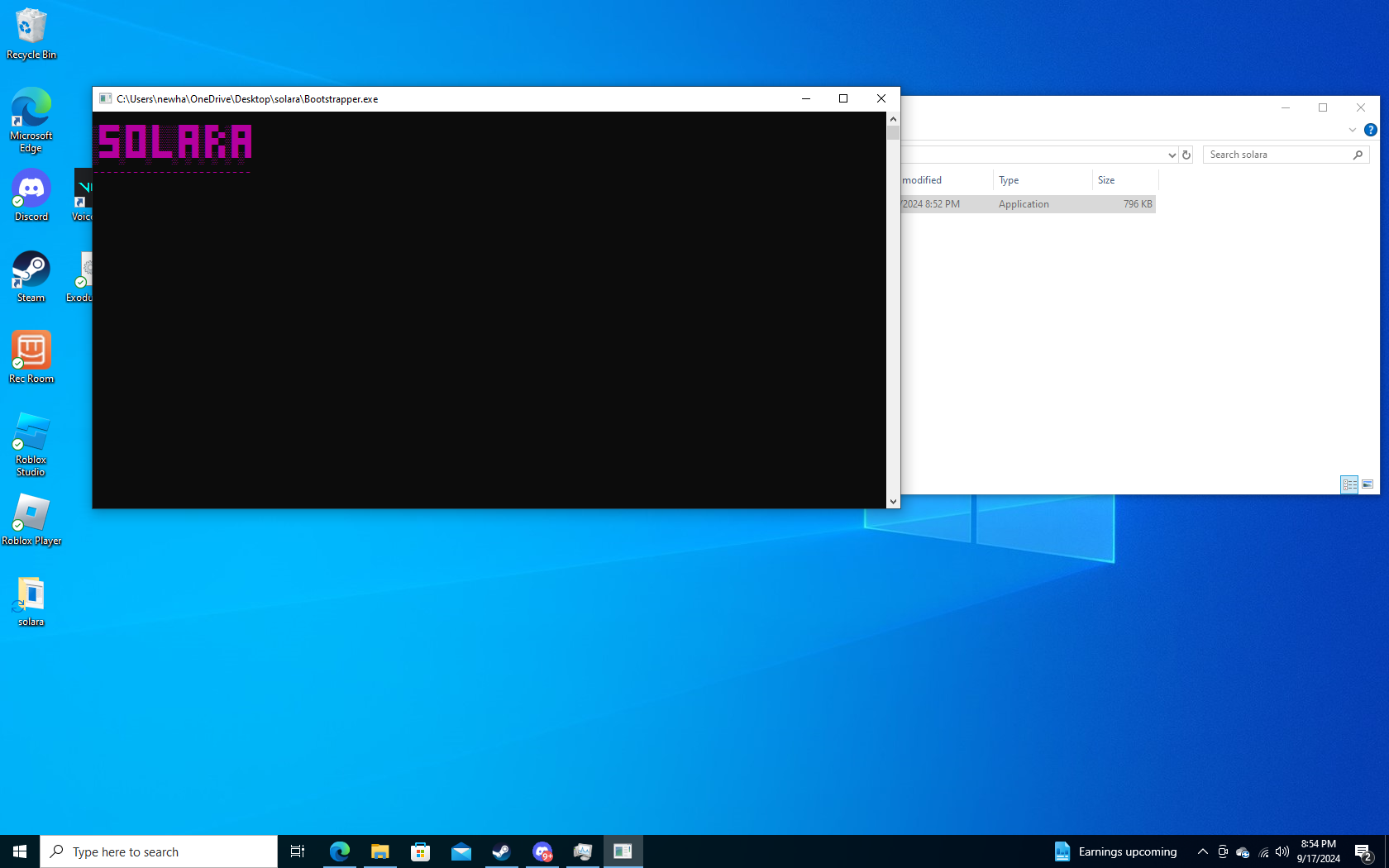Select the Application file row in Explorer
The width and height of the screenshot is (1389, 868).
point(1028,204)
